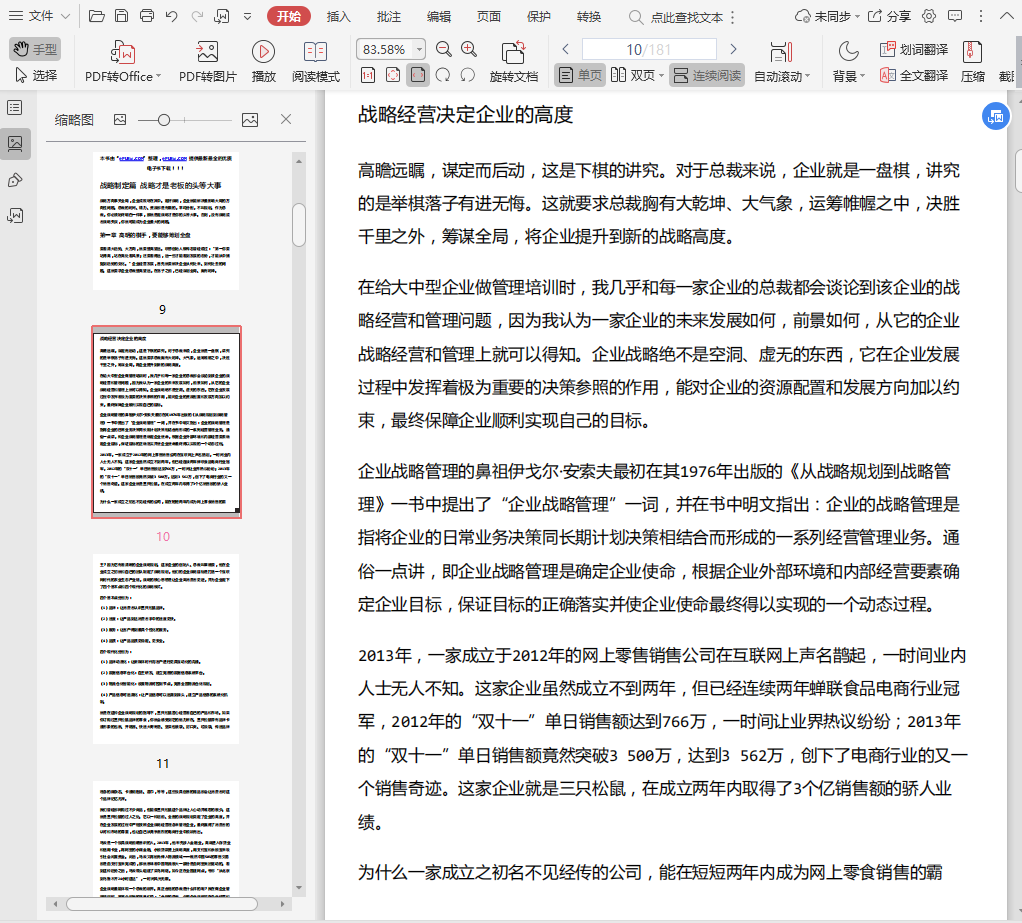Activate the 手型 hand tool
Screen dimensions: 1022x923
[x=35, y=49]
